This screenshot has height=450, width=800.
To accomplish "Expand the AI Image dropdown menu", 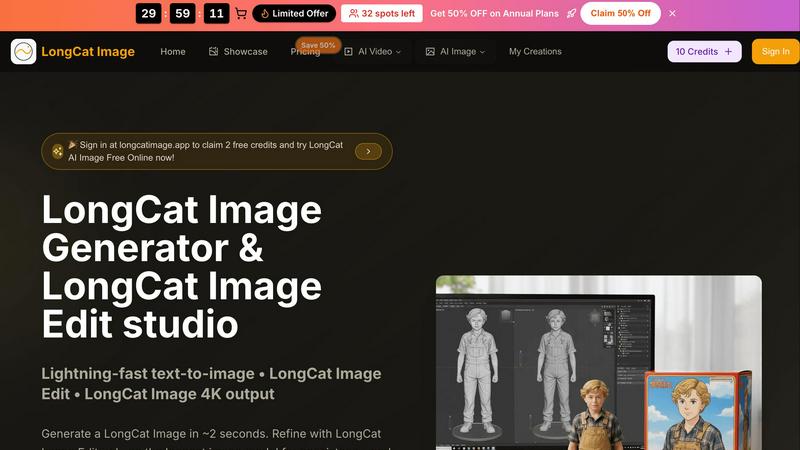I will point(455,52).
